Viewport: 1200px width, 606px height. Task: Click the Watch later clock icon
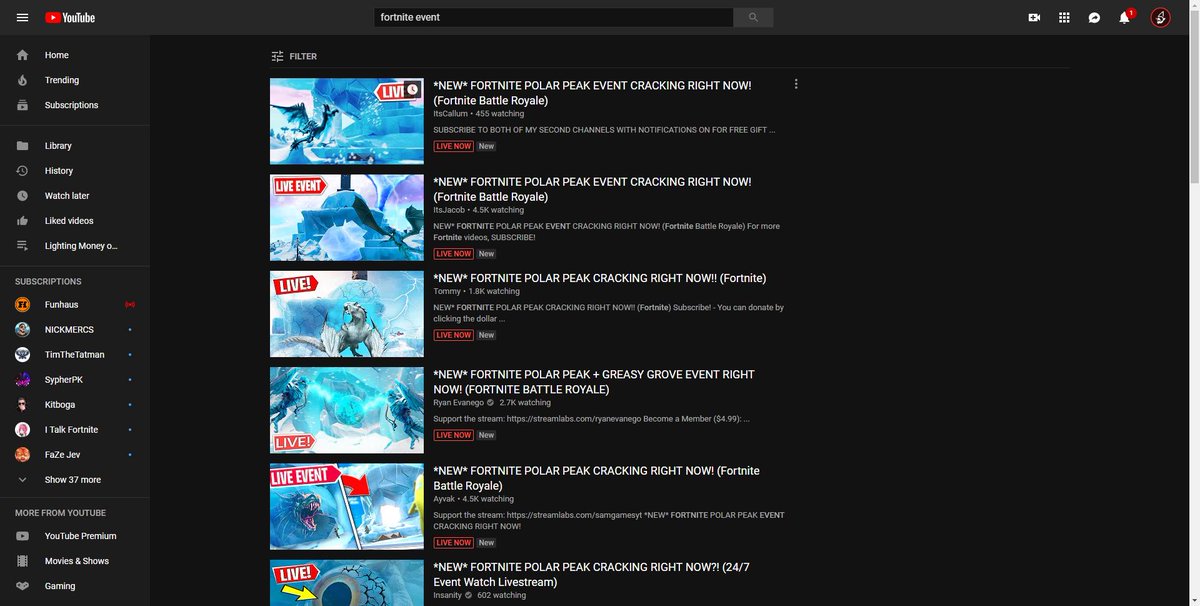[22, 196]
